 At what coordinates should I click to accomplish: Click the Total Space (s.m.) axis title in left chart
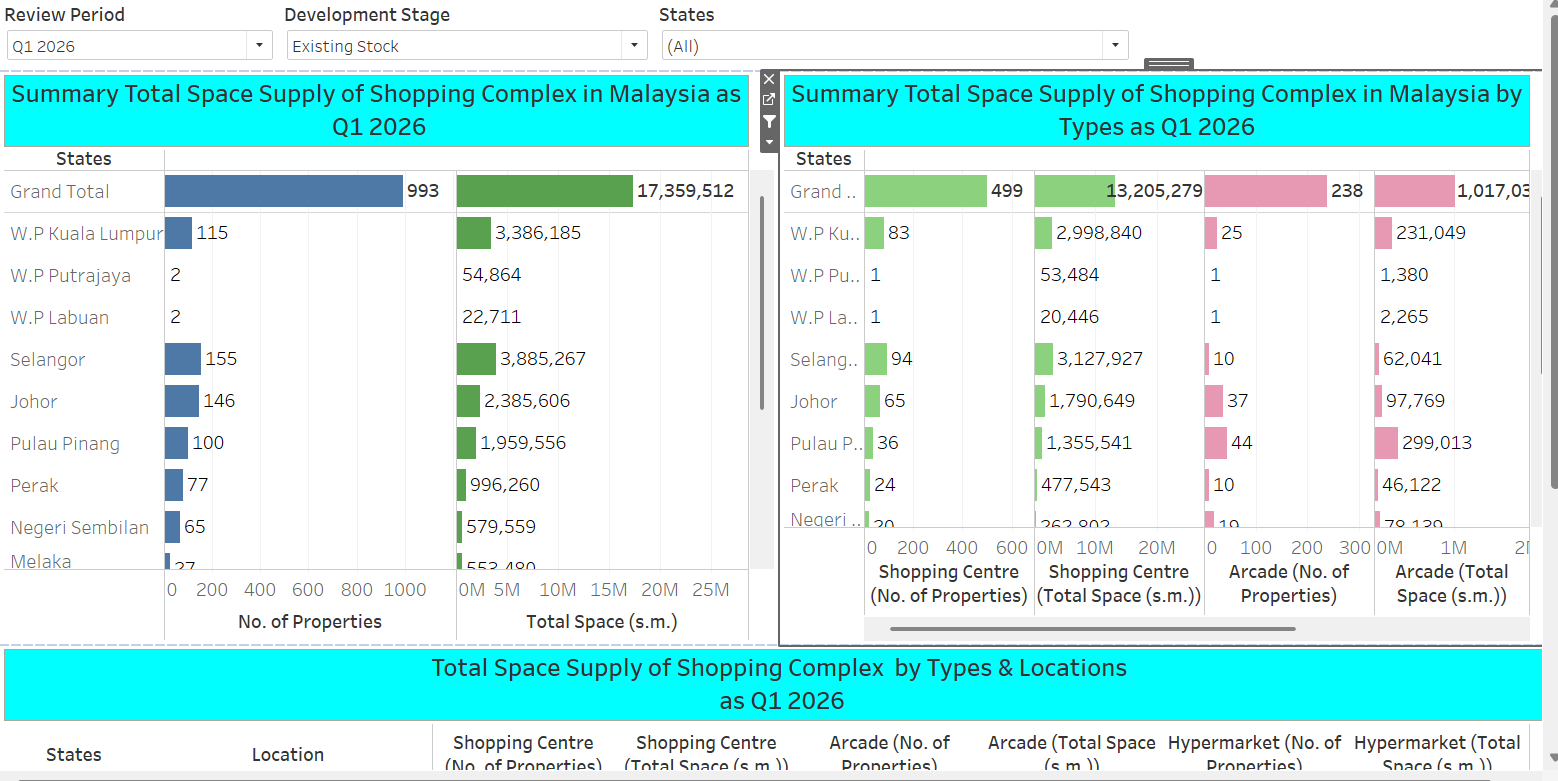pos(602,622)
